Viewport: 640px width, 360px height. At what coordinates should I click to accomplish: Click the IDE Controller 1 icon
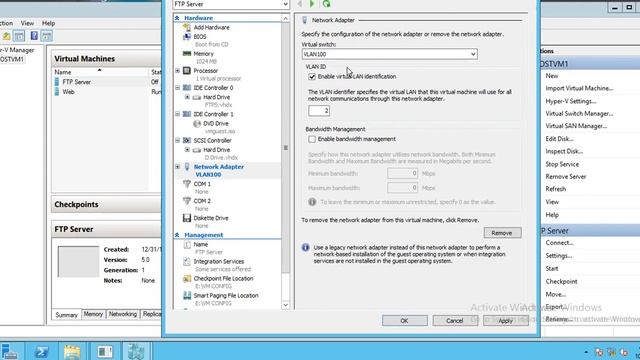click(x=187, y=114)
